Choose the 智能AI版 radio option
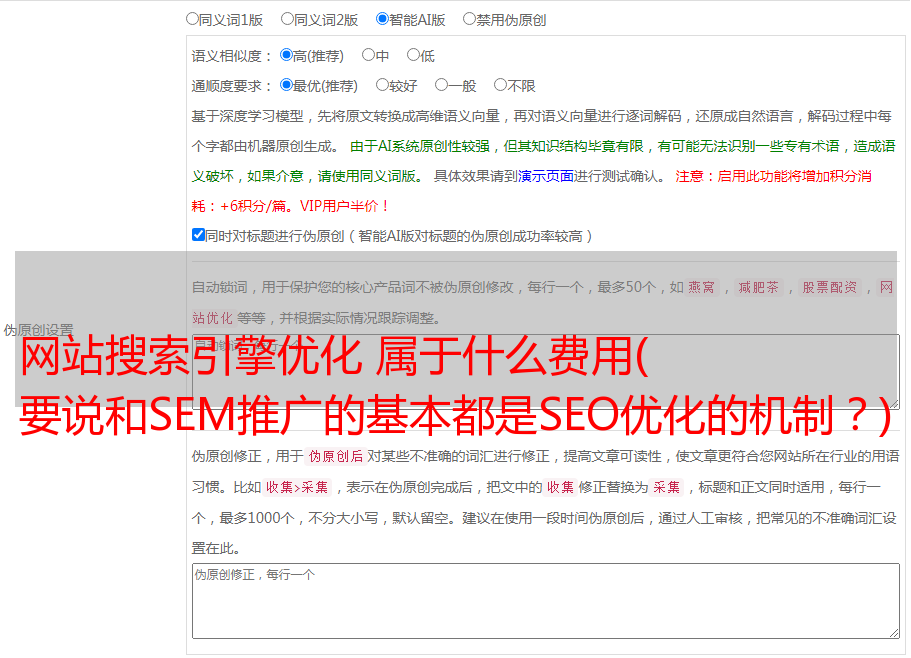Image resolution: width=911 pixels, height=658 pixels. 382,19
